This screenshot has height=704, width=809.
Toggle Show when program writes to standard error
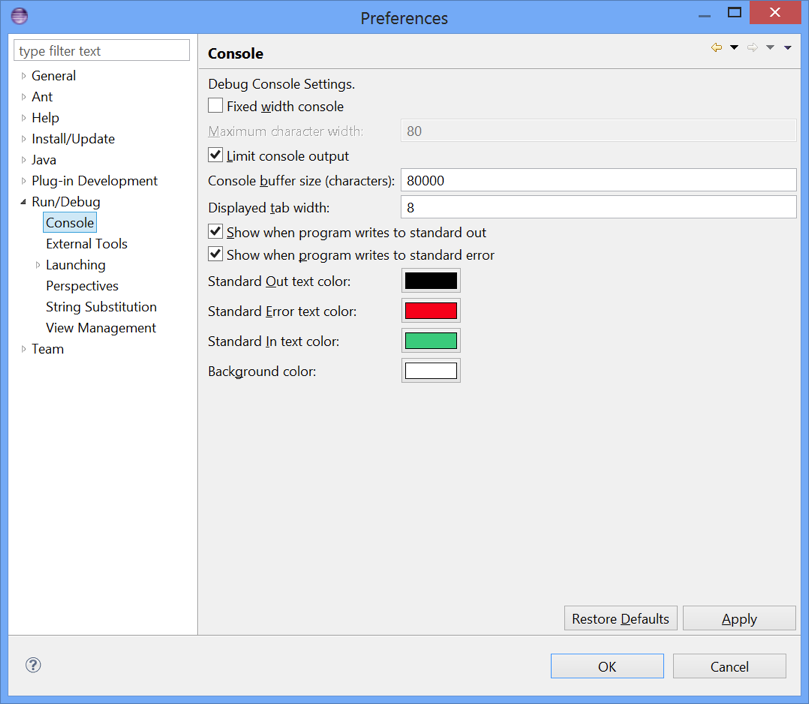click(x=215, y=254)
